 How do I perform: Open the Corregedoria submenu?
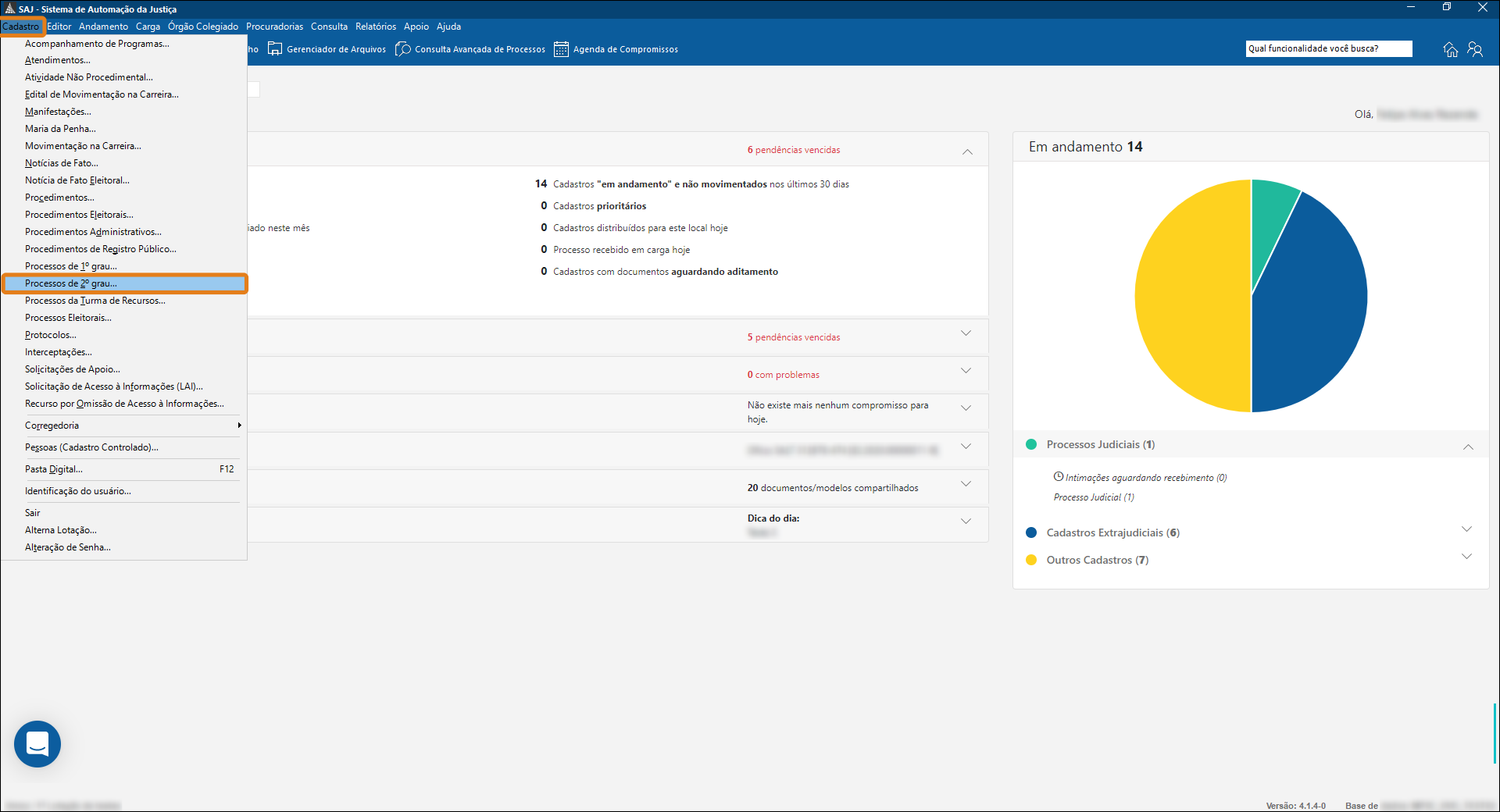(x=124, y=426)
